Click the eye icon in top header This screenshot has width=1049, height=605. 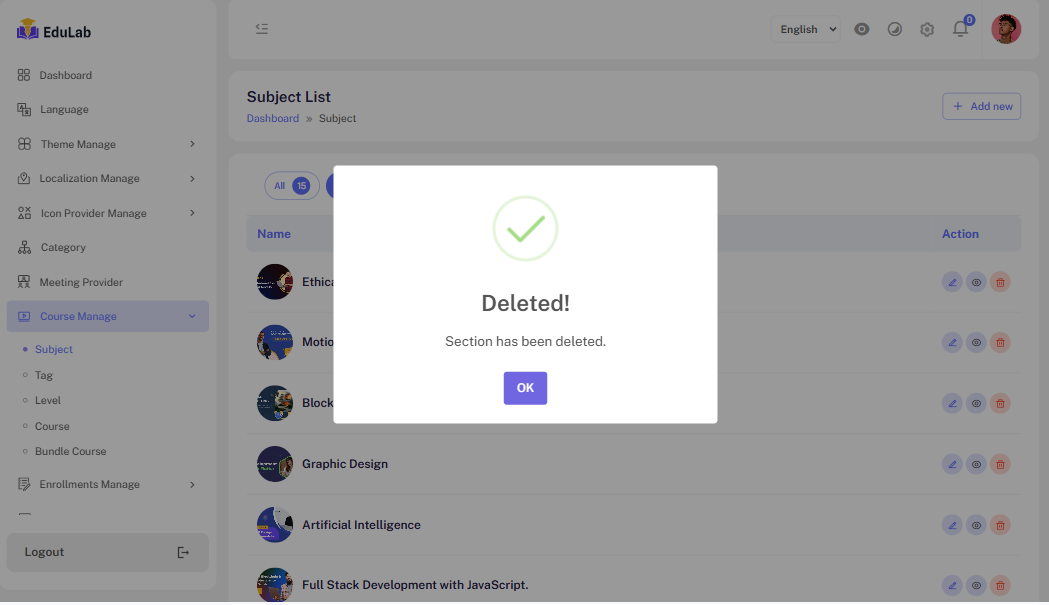pos(862,29)
